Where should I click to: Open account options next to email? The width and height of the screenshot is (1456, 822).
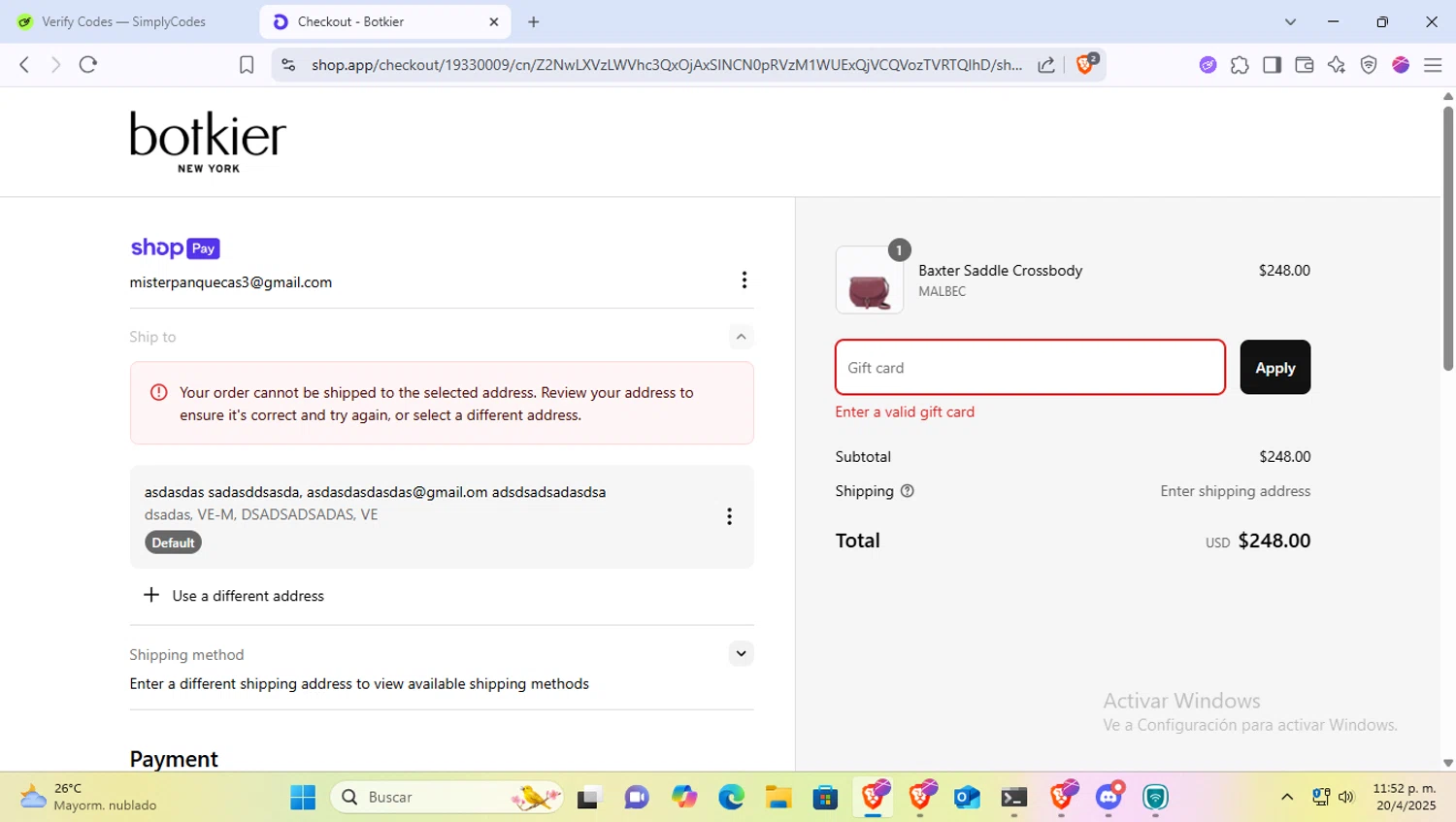(x=745, y=280)
